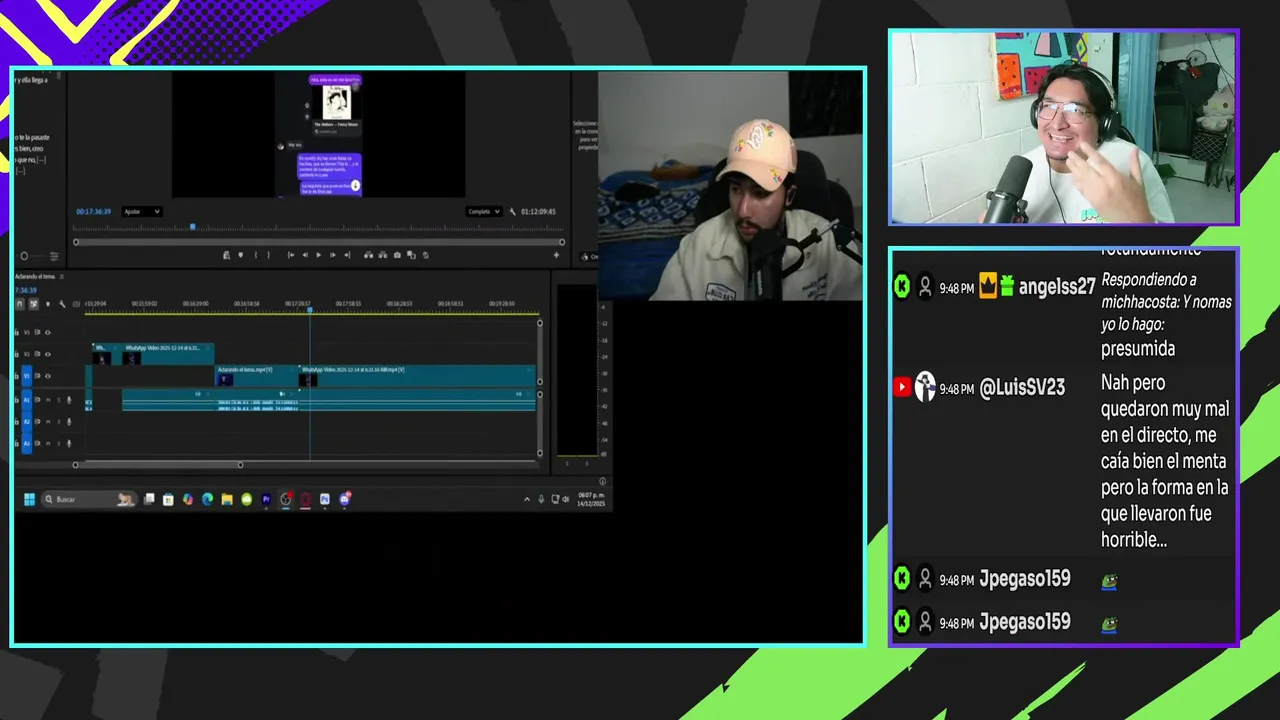Click the Mark In bracket icon
This screenshot has width=1280, height=720.
256,255
